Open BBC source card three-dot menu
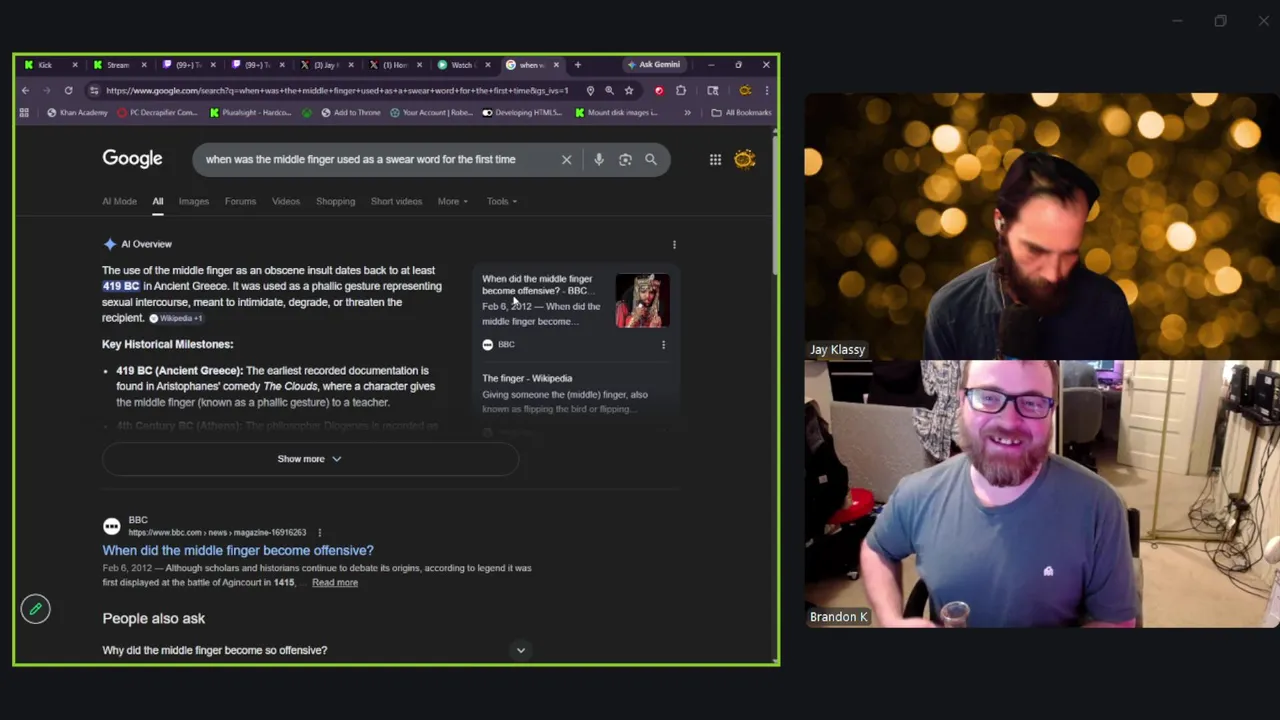Image resolution: width=1280 pixels, height=720 pixels. tap(663, 345)
